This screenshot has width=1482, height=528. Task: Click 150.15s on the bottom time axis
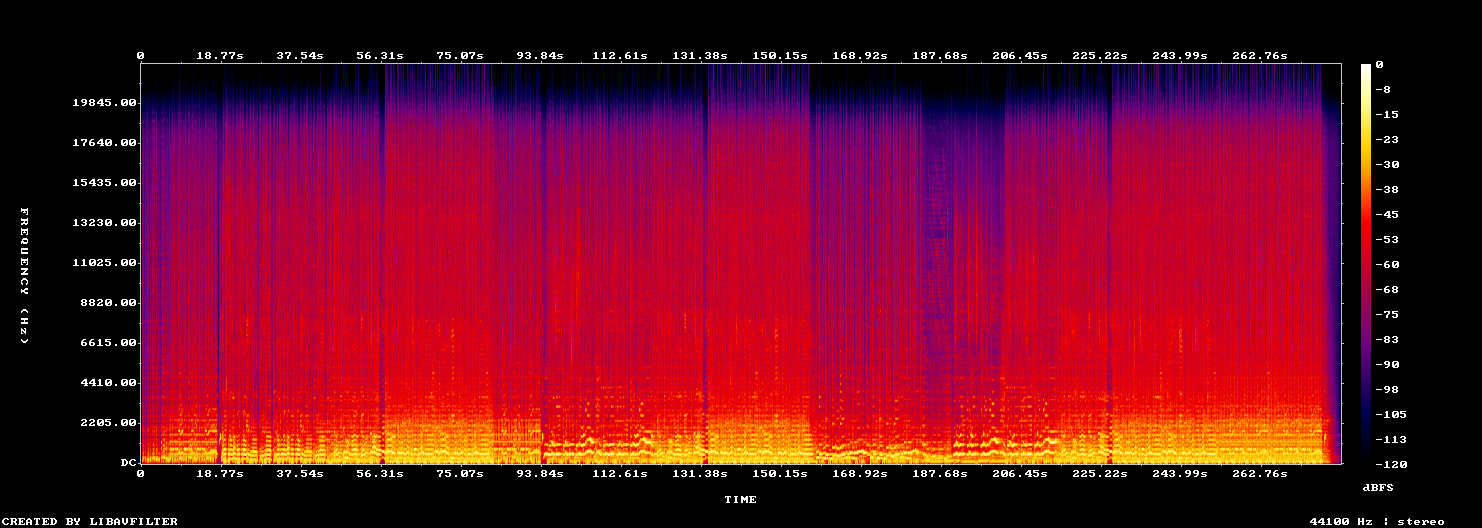click(x=780, y=473)
